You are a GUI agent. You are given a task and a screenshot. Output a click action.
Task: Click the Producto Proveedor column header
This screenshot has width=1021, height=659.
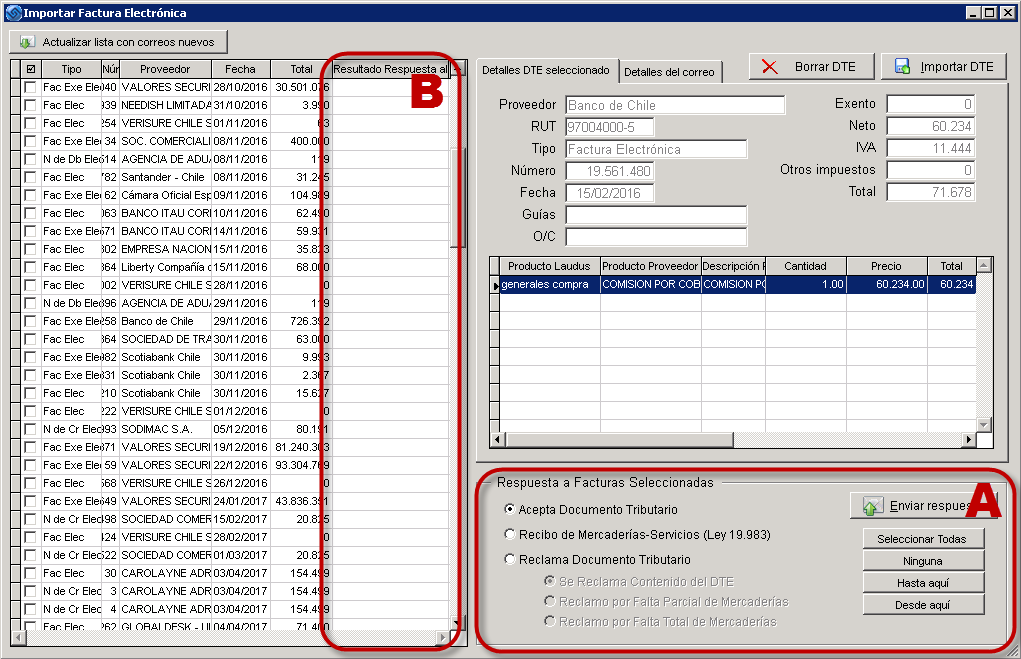(x=650, y=266)
